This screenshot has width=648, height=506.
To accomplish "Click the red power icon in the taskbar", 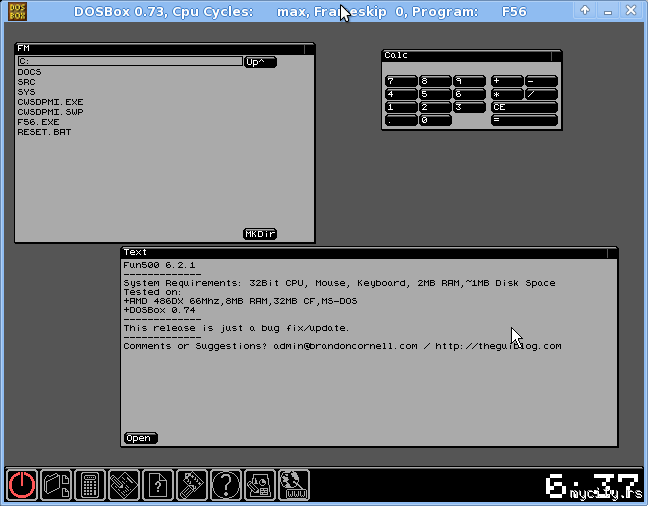I will 22,485.
